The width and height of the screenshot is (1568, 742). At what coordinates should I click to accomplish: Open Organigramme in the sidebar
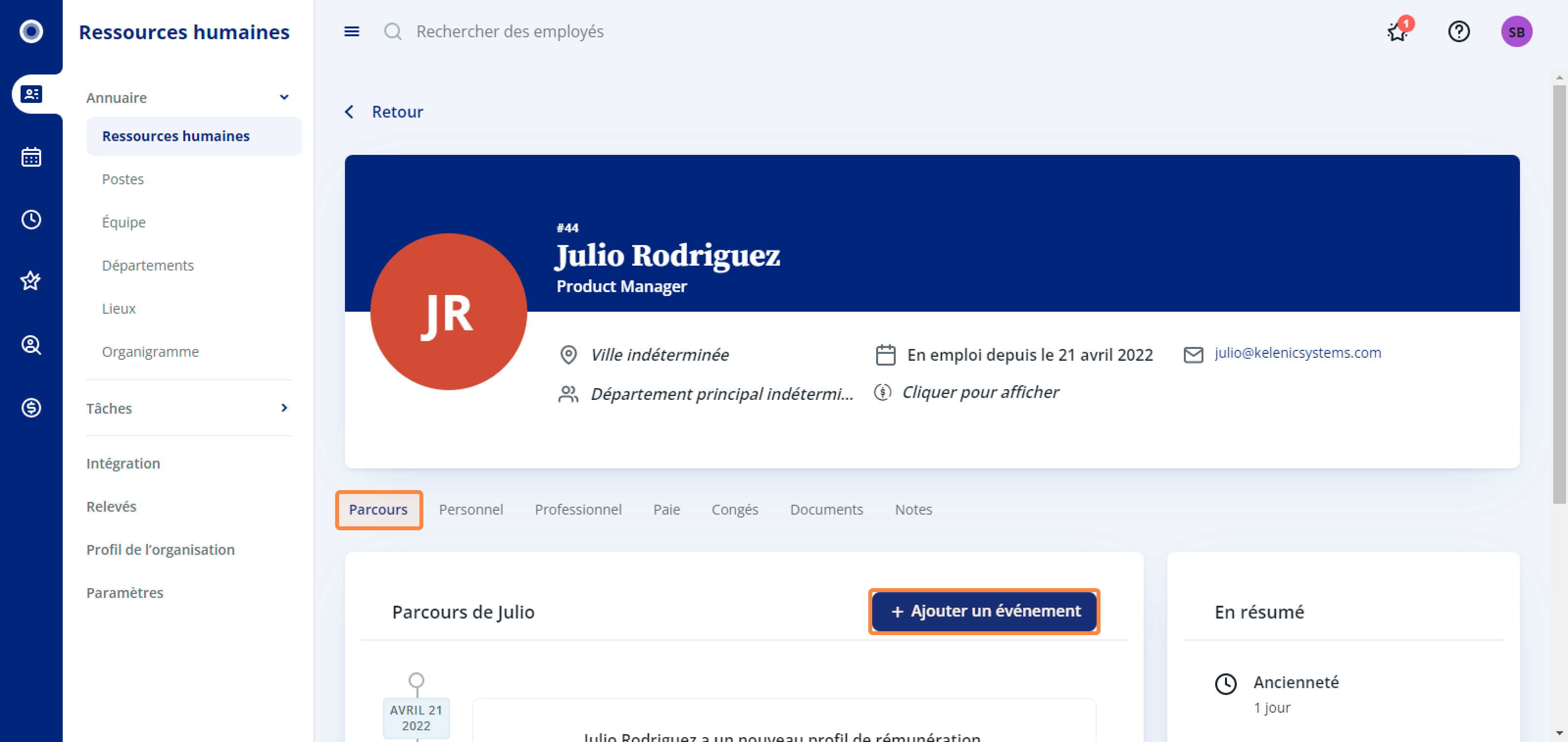(150, 352)
